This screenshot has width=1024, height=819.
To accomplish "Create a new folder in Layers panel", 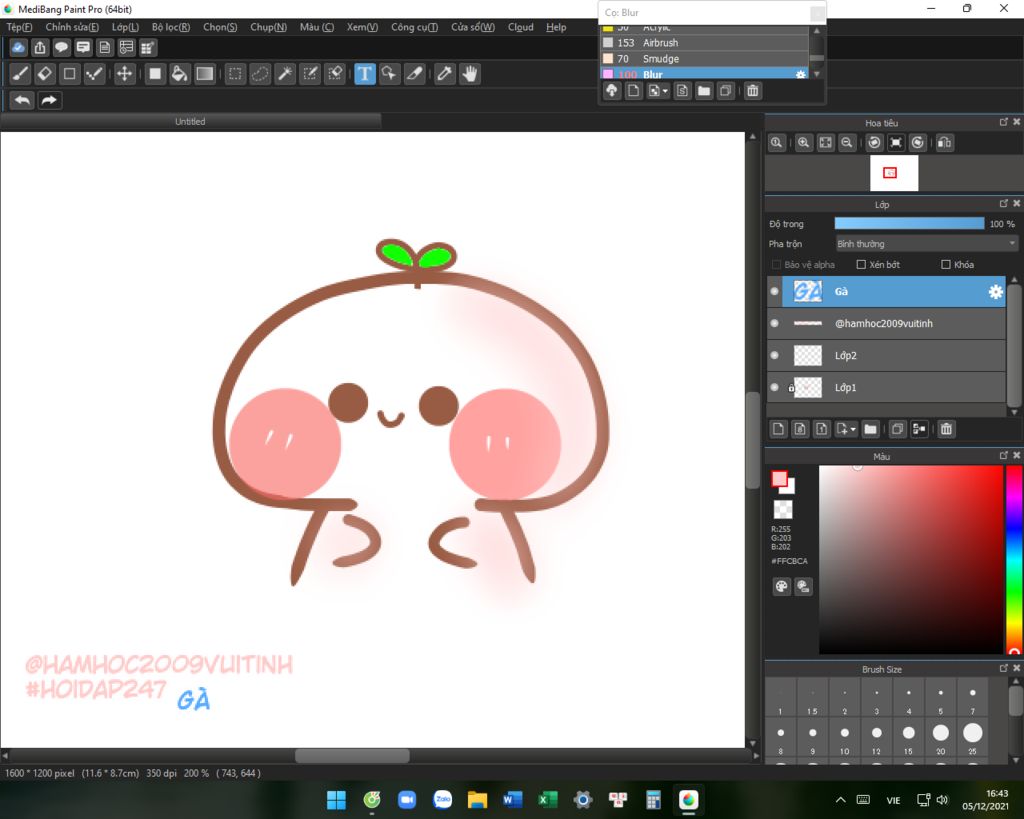I will (871, 429).
